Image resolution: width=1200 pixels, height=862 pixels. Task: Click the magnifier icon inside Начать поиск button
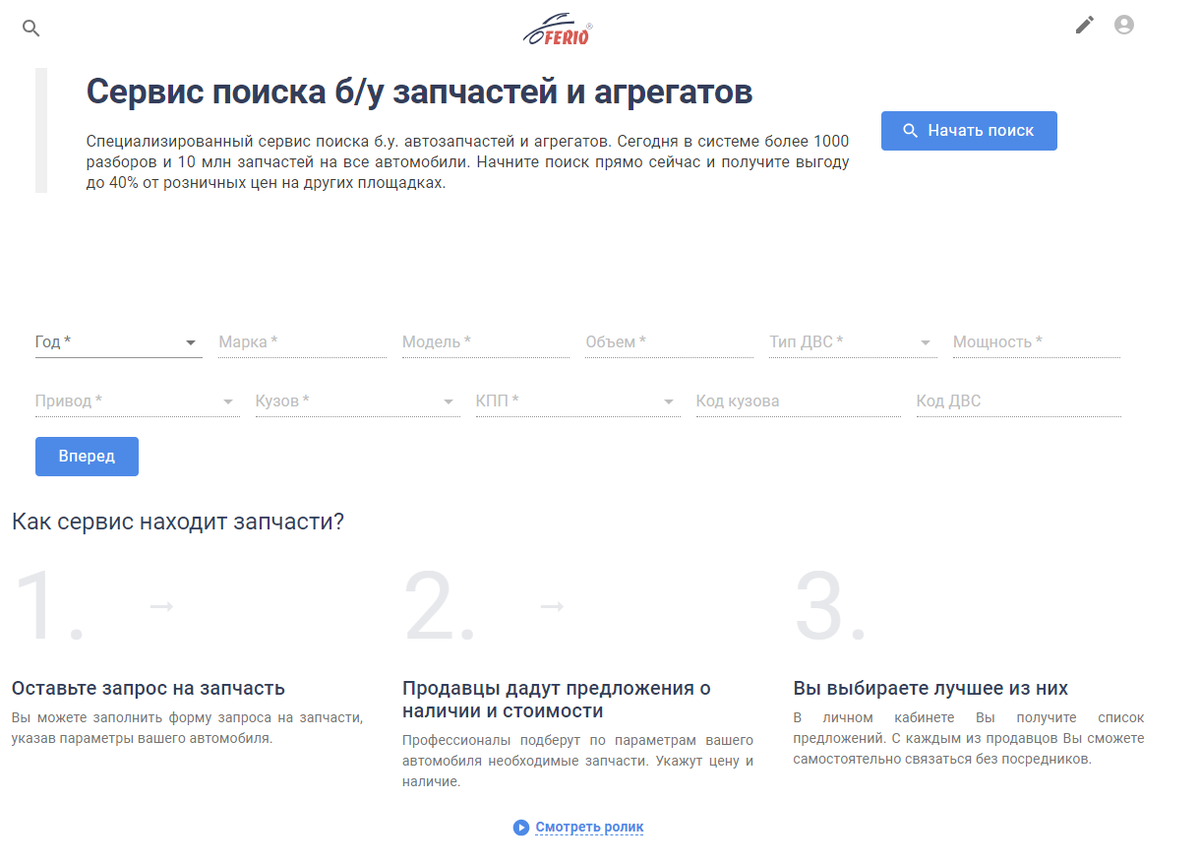click(910, 130)
